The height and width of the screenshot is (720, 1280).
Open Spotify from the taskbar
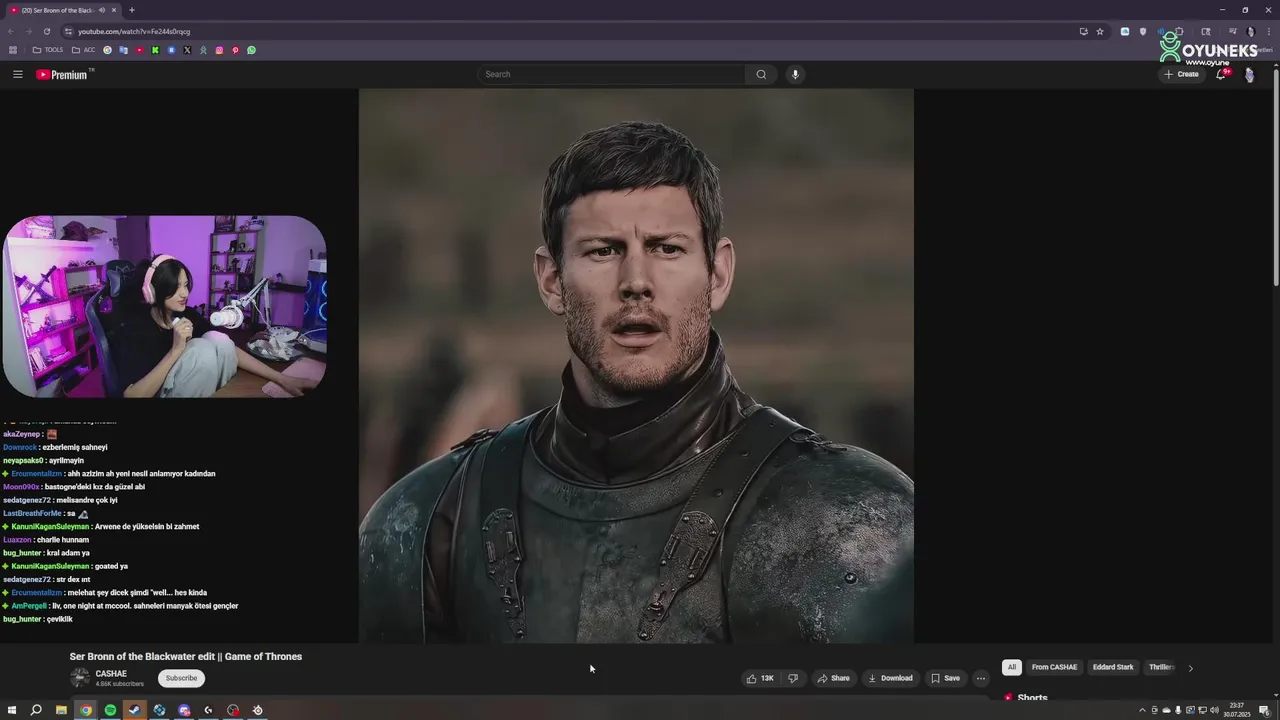tap(110, 710)
